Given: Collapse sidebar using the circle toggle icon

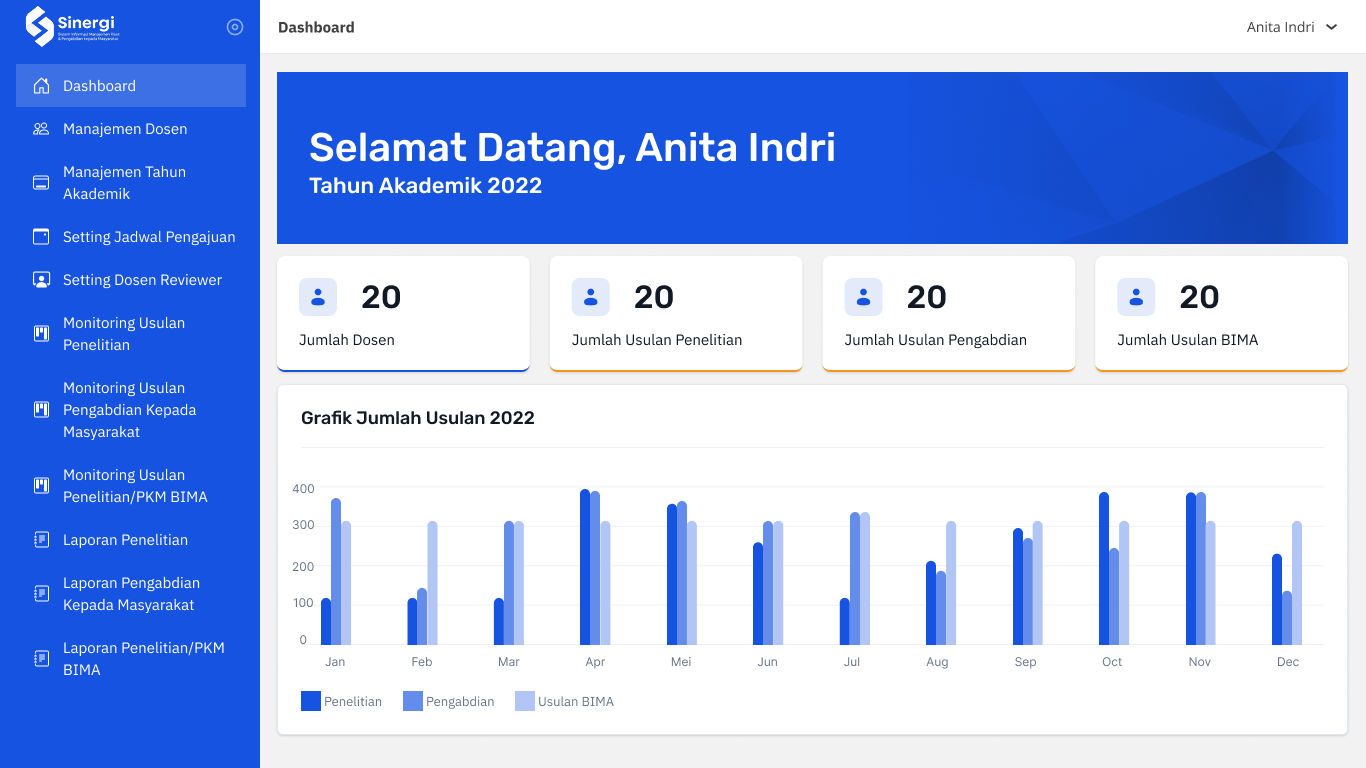Looking at the screenshot, I should pos(235,27).
